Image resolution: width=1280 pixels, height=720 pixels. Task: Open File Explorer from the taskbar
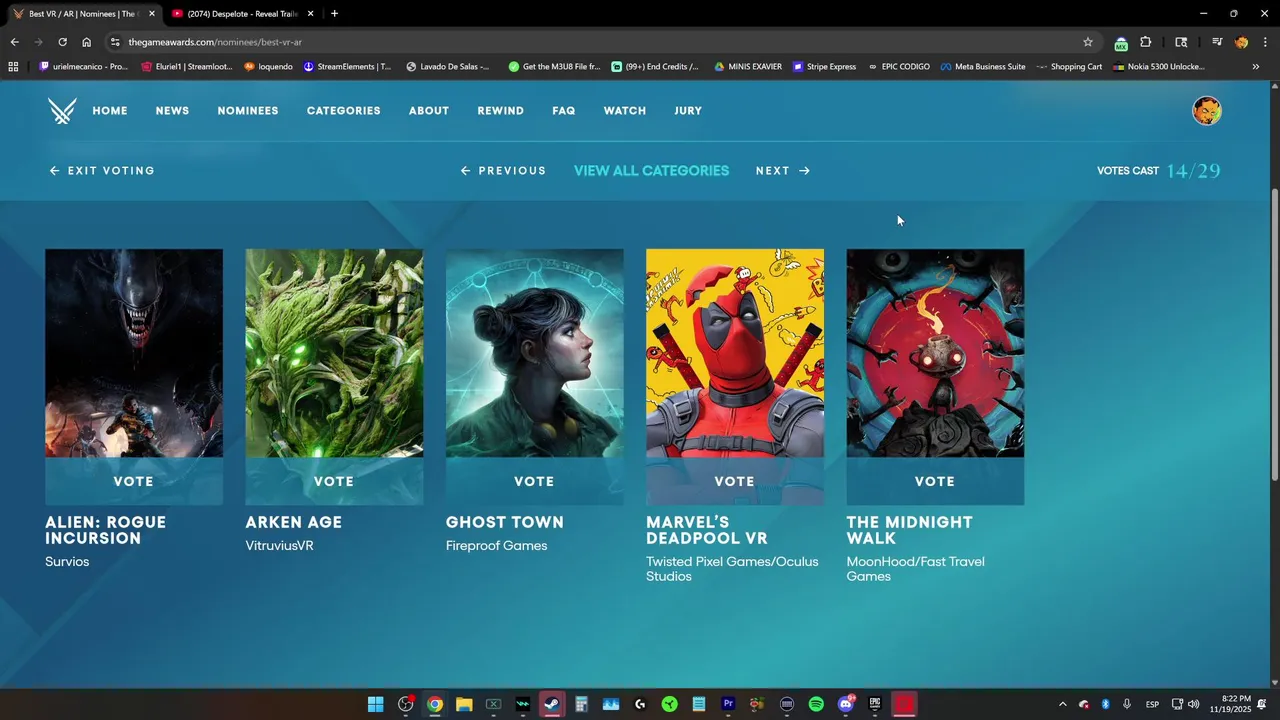pyautogui.click(x=464, y=704)
